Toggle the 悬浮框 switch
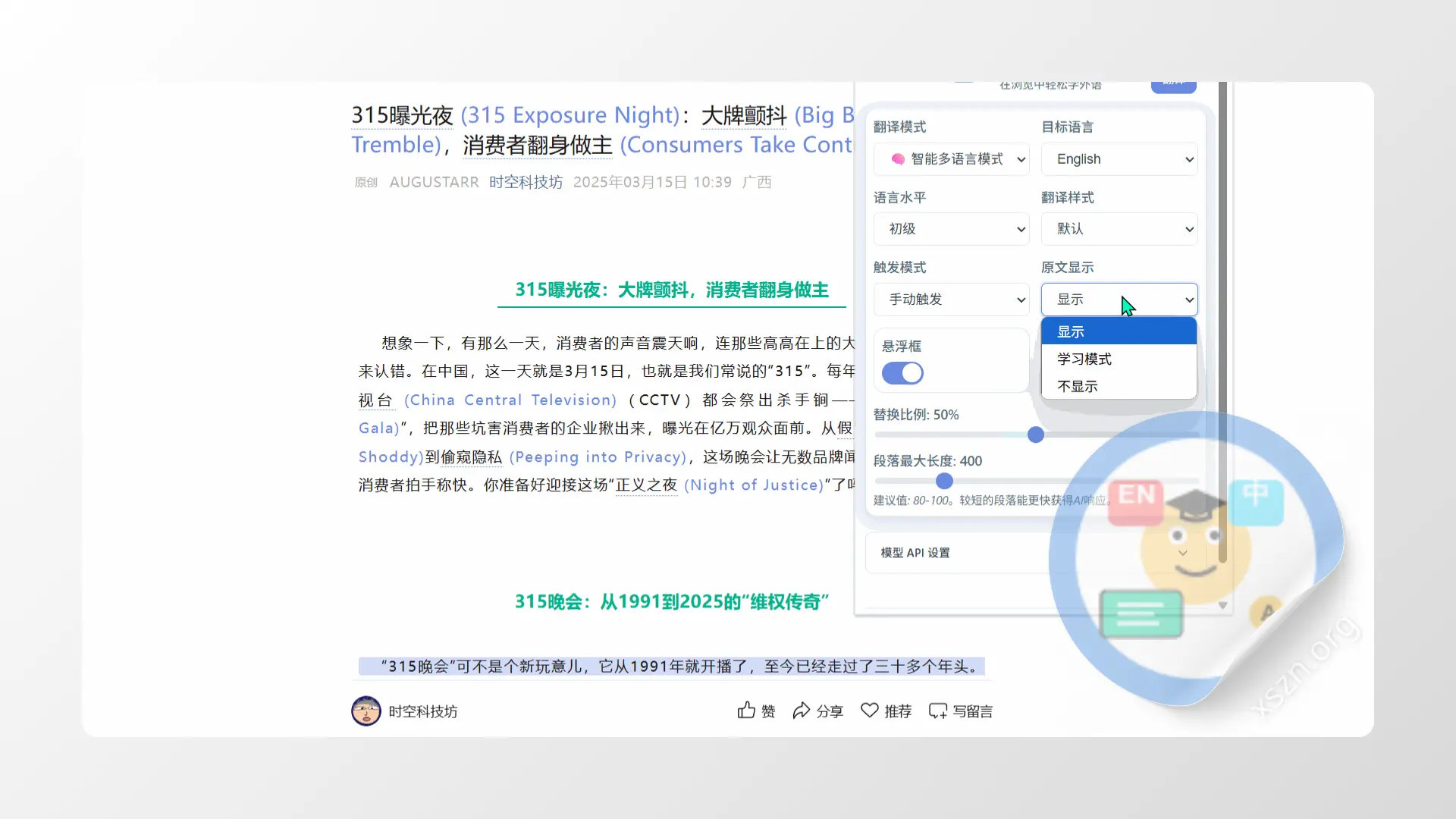 (902, 373)
